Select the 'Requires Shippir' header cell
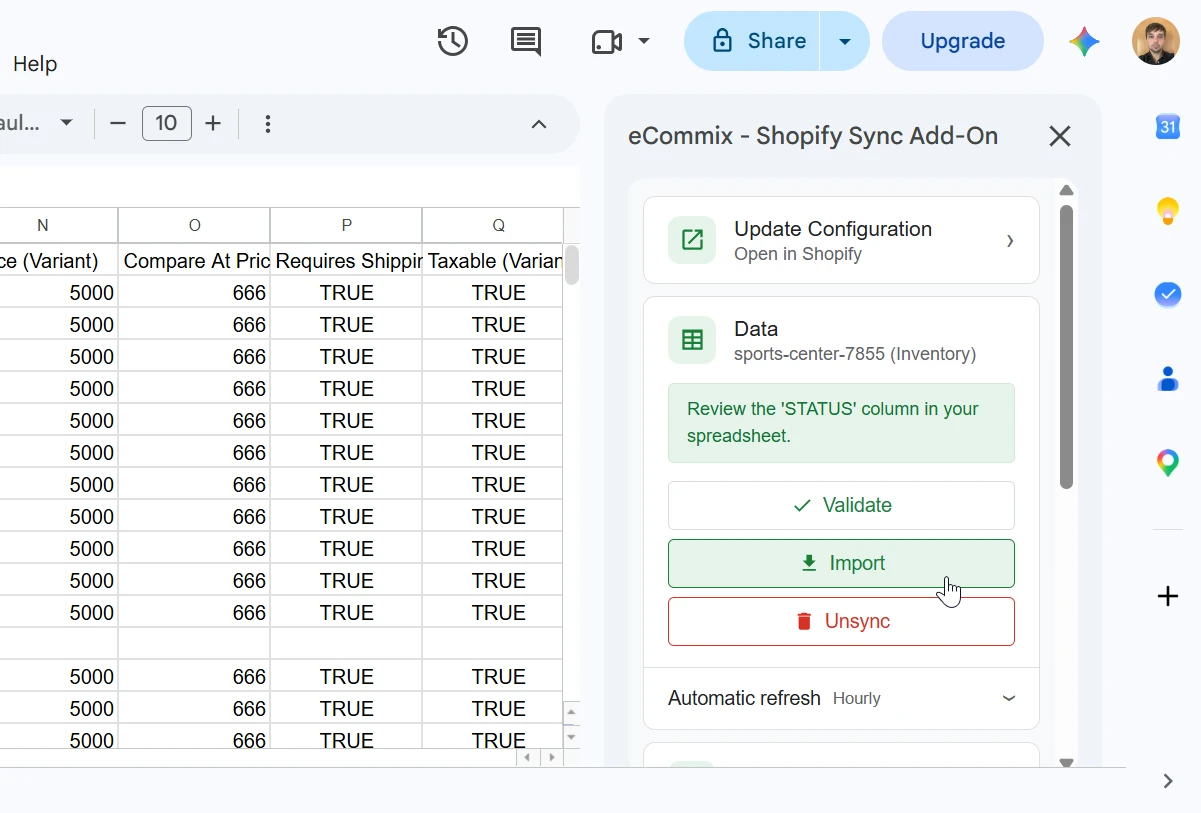The image size is (1201, 813). tap(346, 261)
